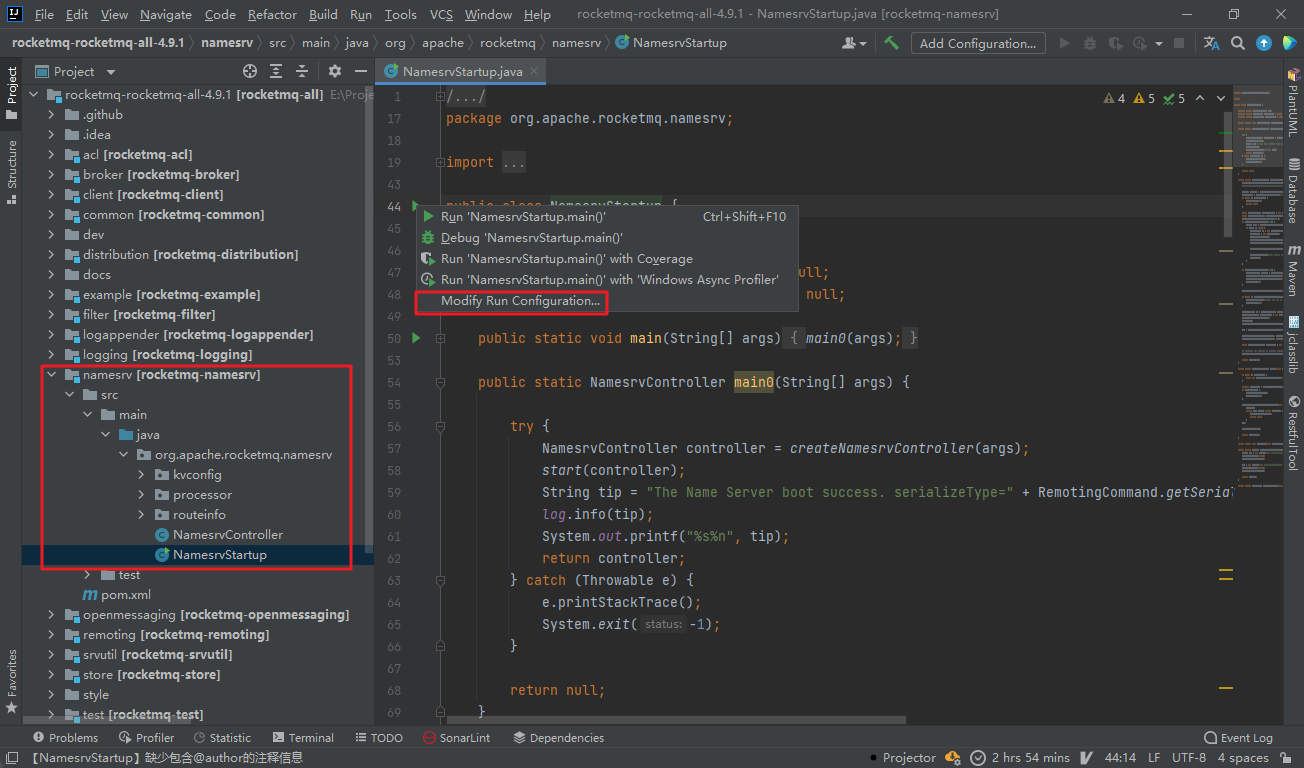
Task: Expand all in the Project panel
Action: [276, 72]
